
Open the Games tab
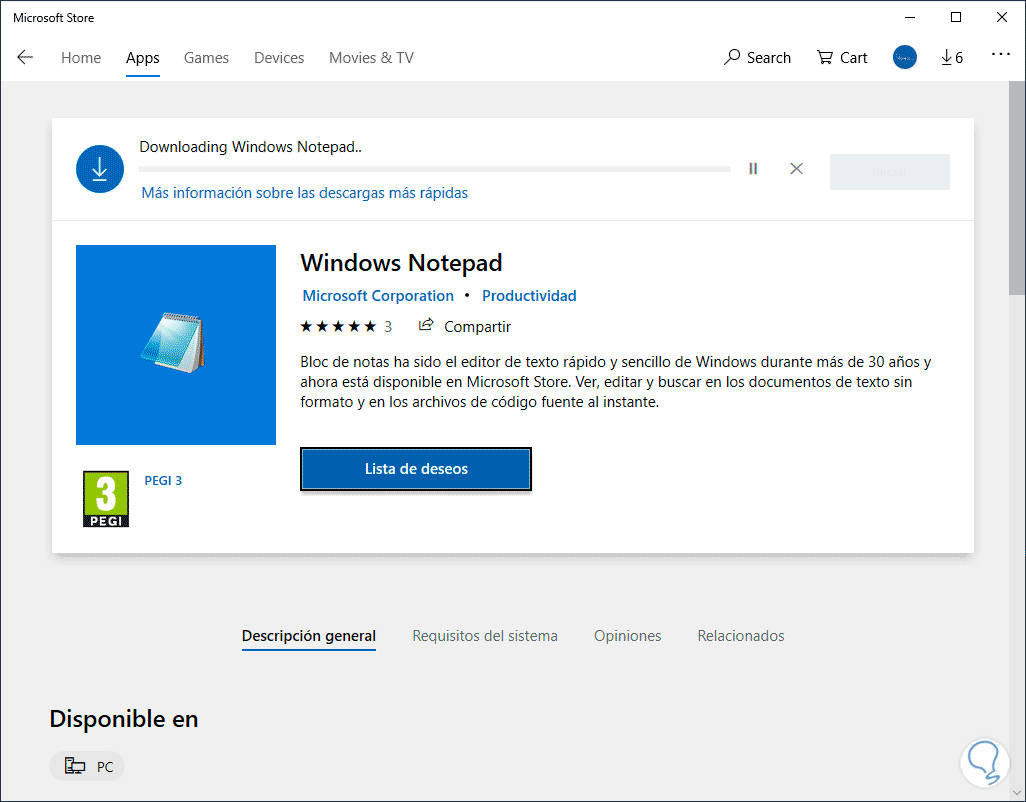(206, 58)
